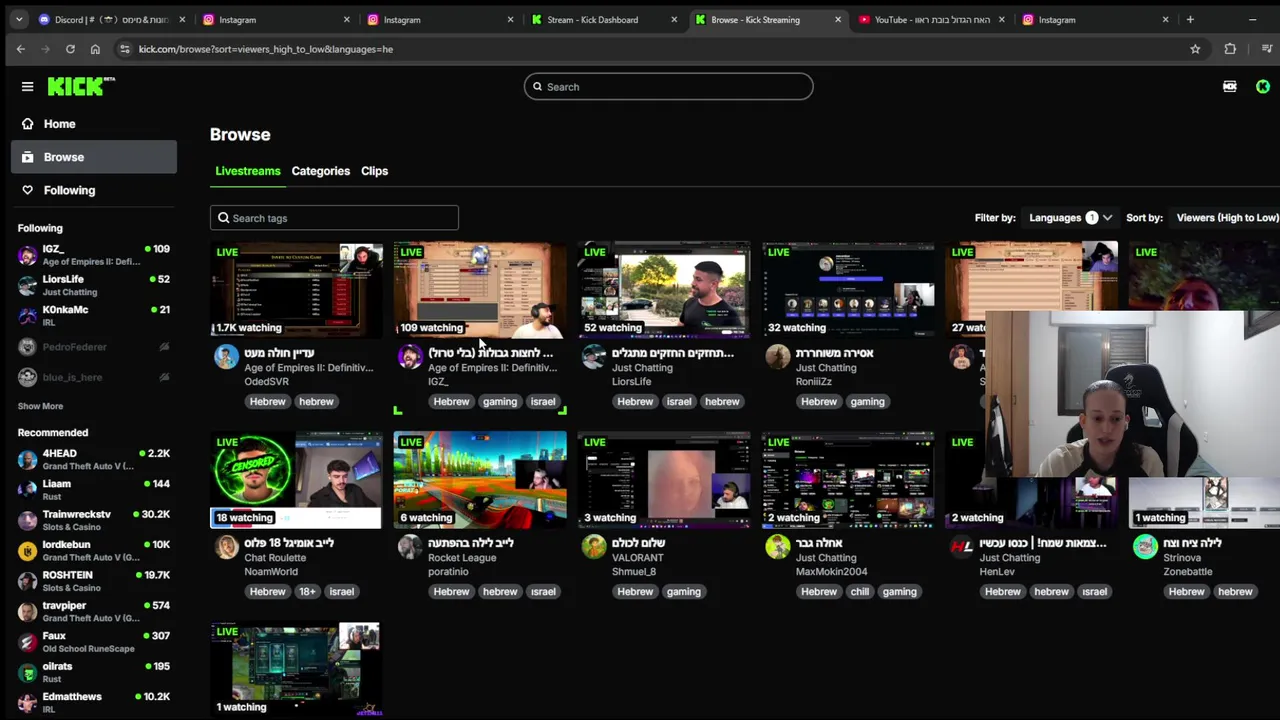This screenshot has height=720, width=1280.
Task: Click Chat Roulette category link
Action: click(276, 558)
